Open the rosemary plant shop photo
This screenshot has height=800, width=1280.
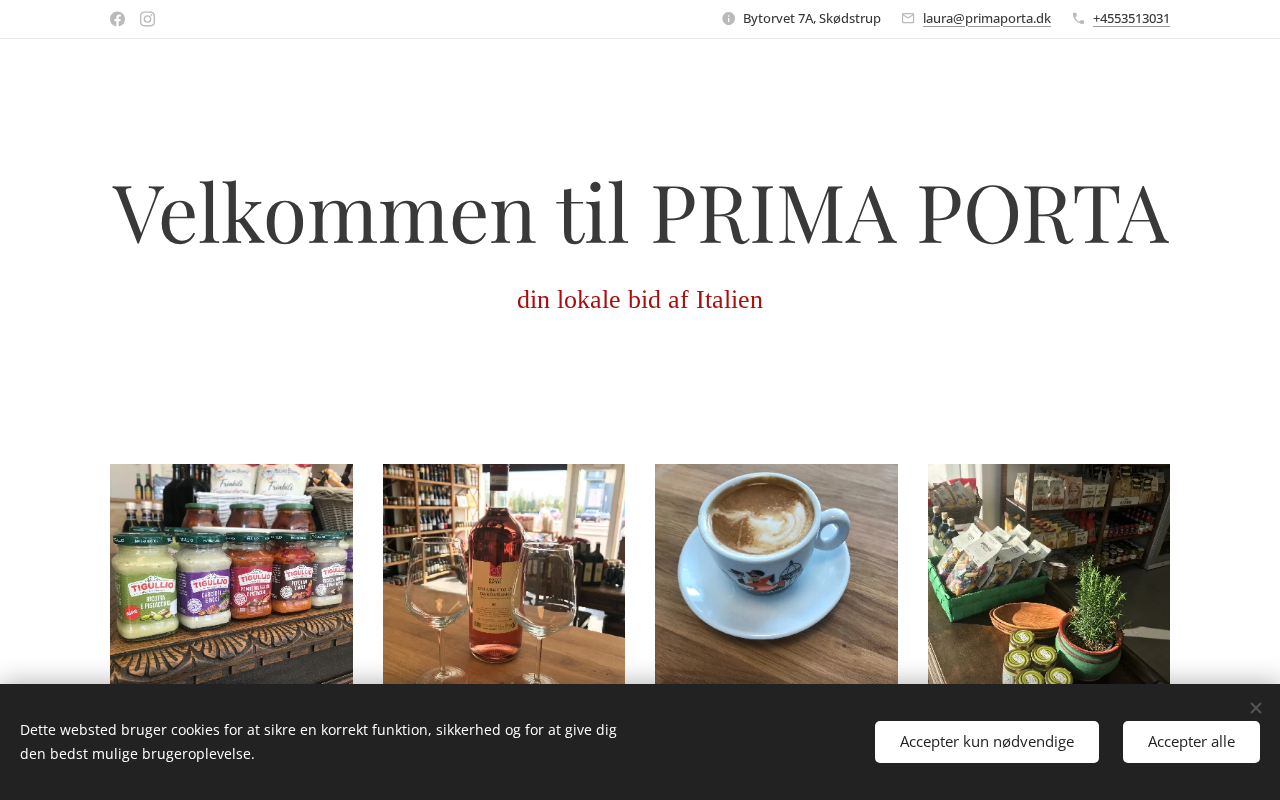[1049, 574]
